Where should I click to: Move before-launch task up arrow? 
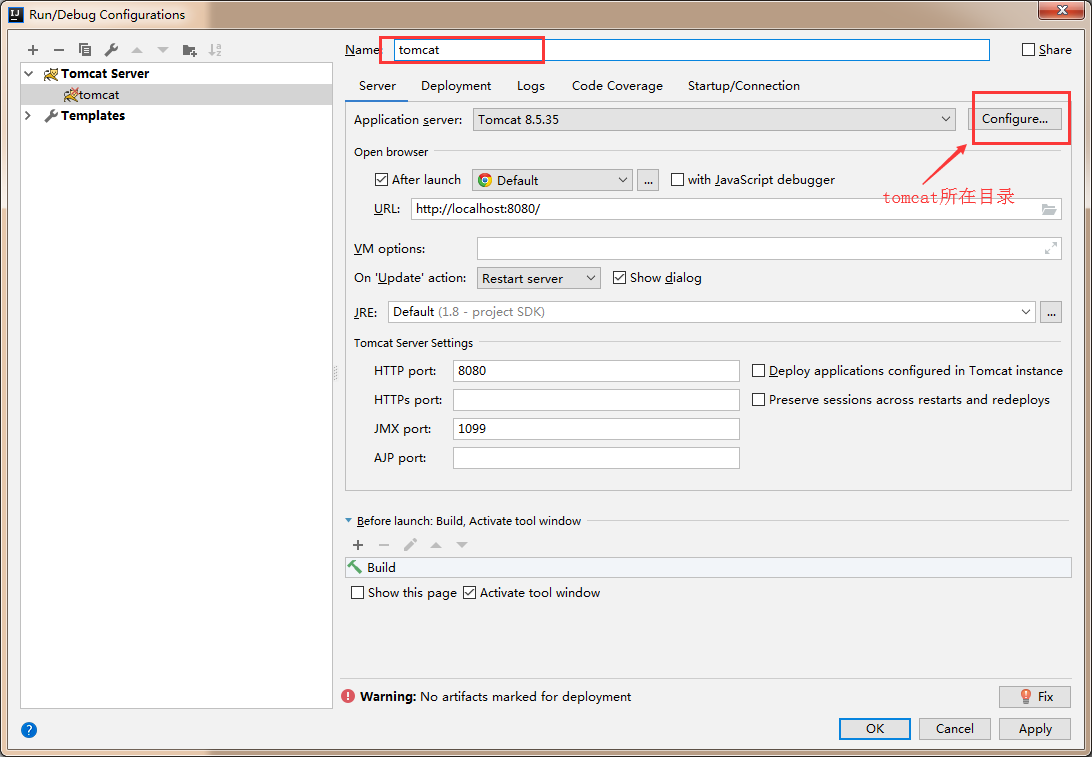tap(436, 545)
